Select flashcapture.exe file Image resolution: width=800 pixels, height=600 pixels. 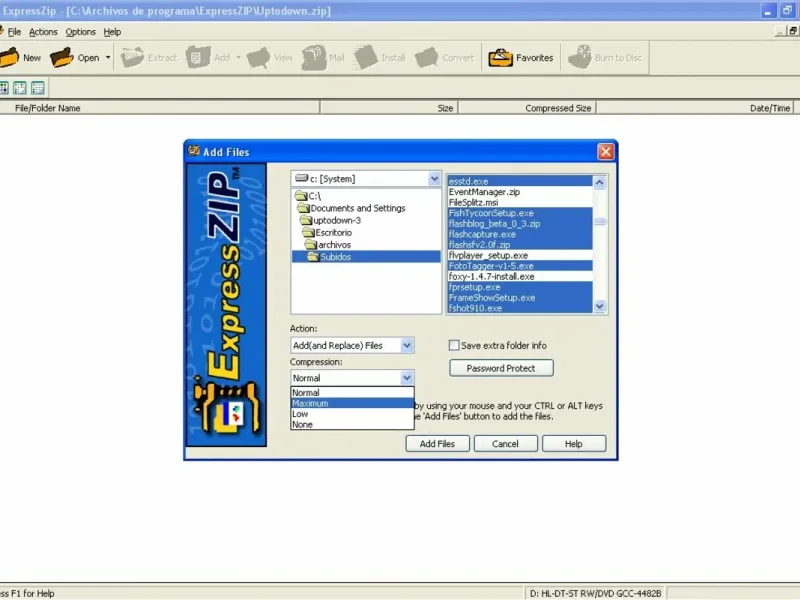click(x=520, y=234)
